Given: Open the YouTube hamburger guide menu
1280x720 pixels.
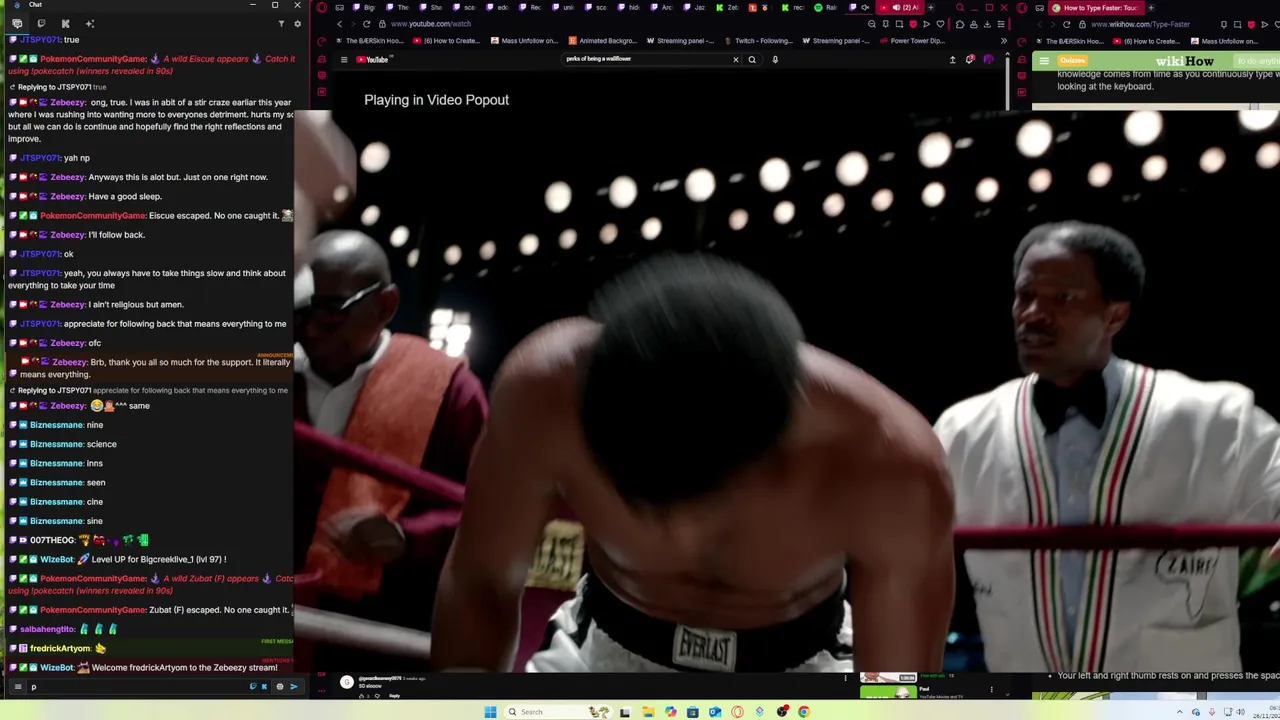Looking at the screenshot, I should (343, 59).
